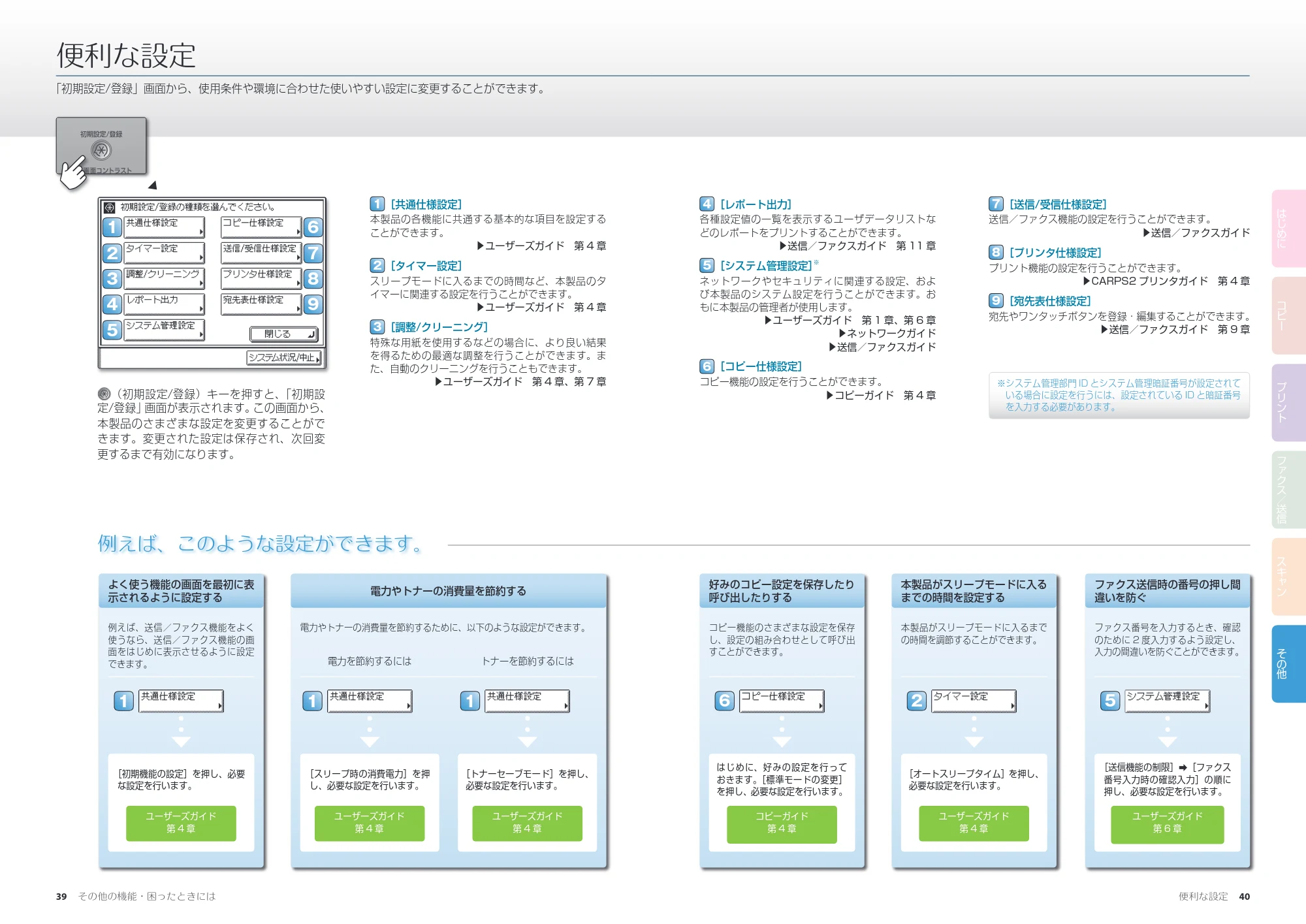Open the はじめに side tab

[x=1288, y=228]
